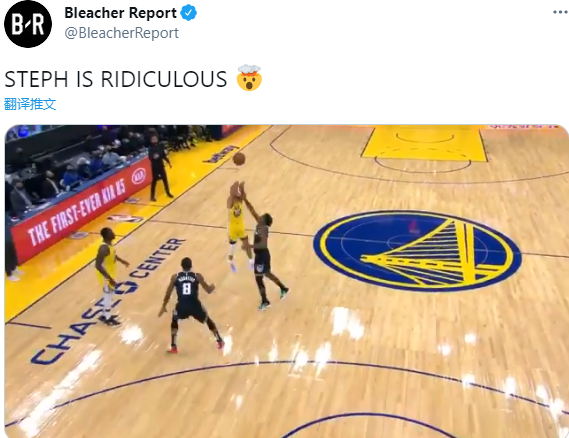Click the exploding head emoji
This screenshot has width=569, height=438.
click(x=249, y=78)
